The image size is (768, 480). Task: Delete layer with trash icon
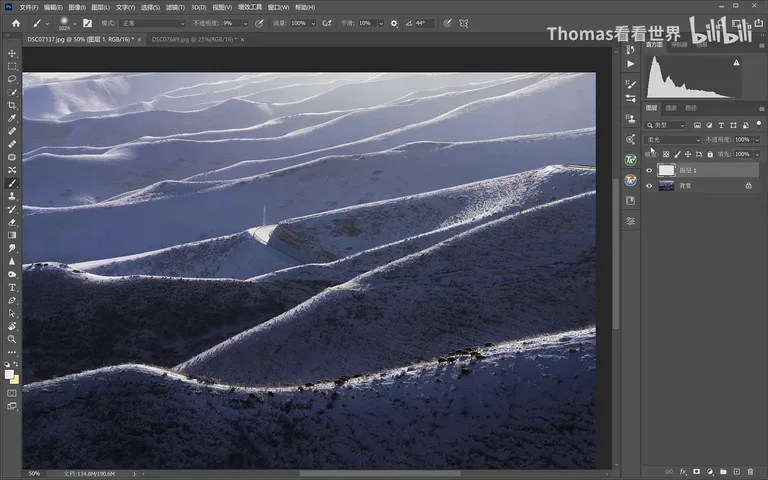click(x=750, y=472)
